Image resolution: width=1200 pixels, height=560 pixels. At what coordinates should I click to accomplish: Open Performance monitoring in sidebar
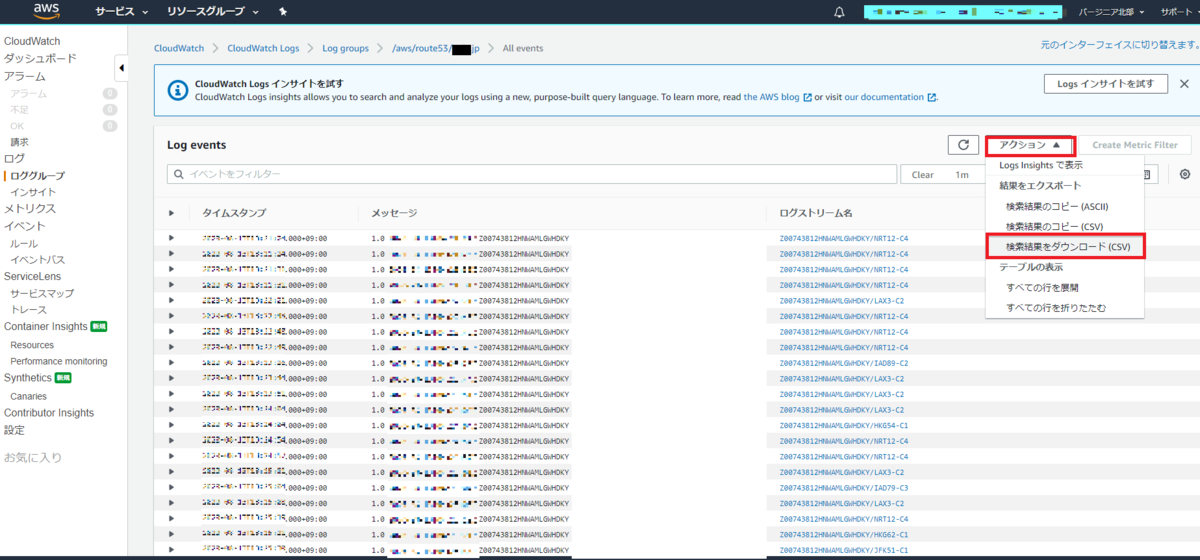(59, 361)
